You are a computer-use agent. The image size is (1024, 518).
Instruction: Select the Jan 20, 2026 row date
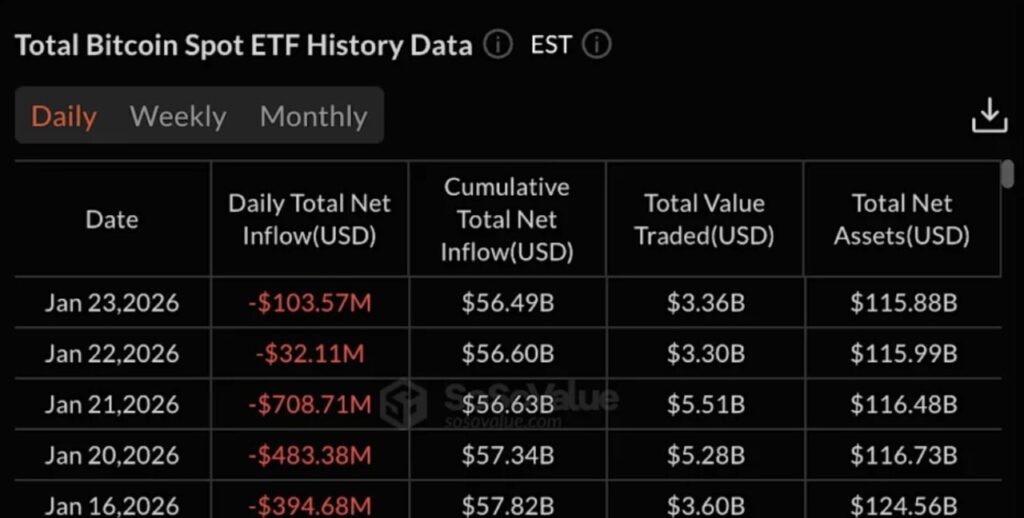(x=112, y=455)
